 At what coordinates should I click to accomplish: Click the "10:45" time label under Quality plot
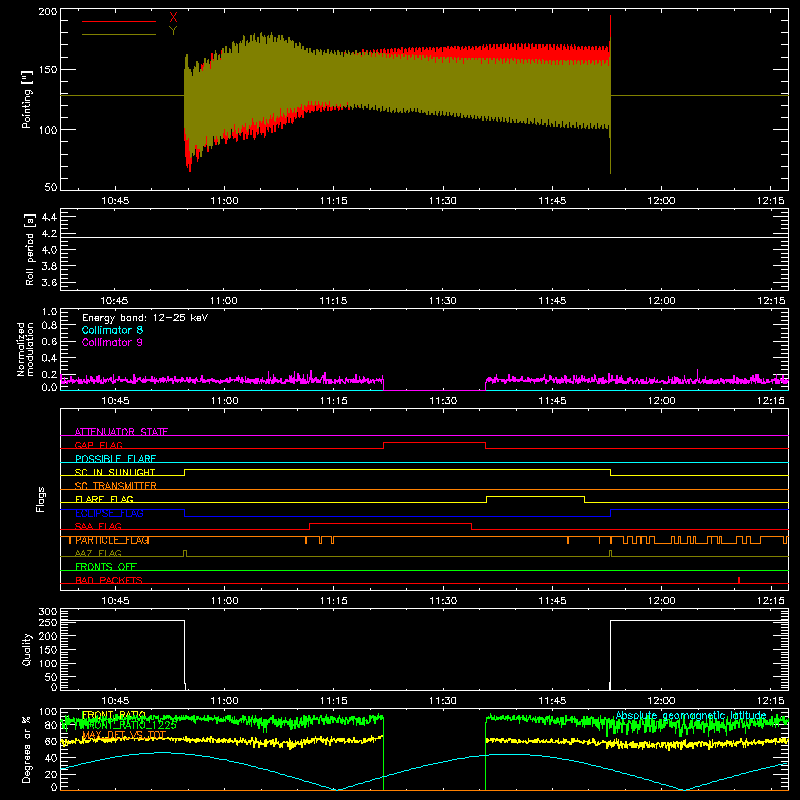115,701
